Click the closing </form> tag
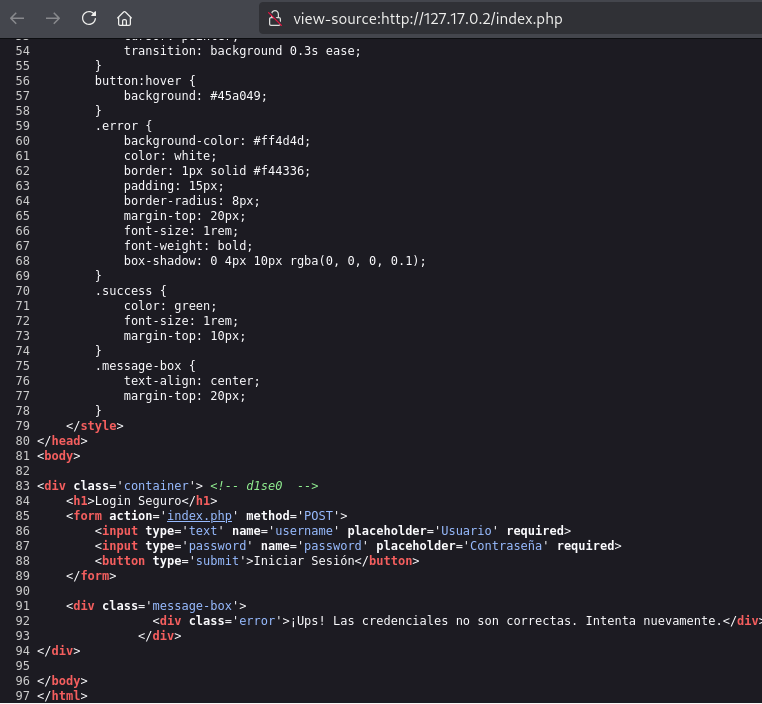This screenshot has height=704, width=762. [x=91, y=576]
